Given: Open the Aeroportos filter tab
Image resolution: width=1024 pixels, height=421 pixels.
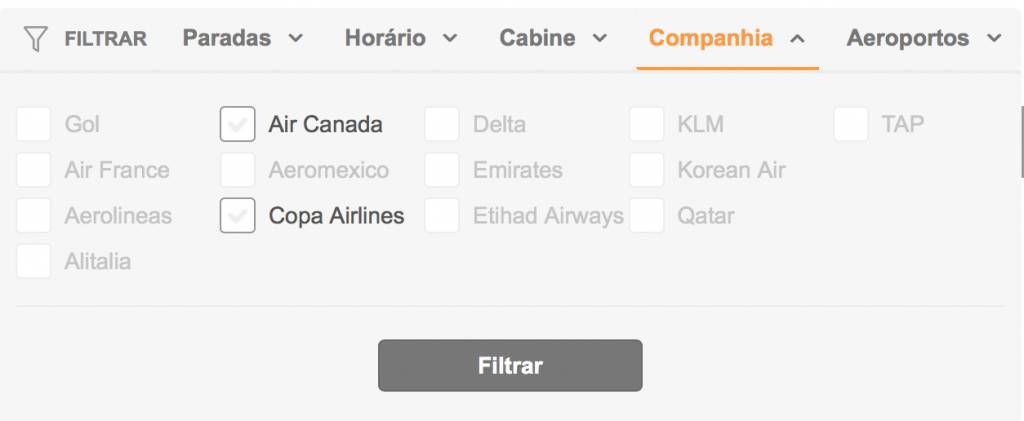Looking at the screenshot, I should tap(923, 38).
